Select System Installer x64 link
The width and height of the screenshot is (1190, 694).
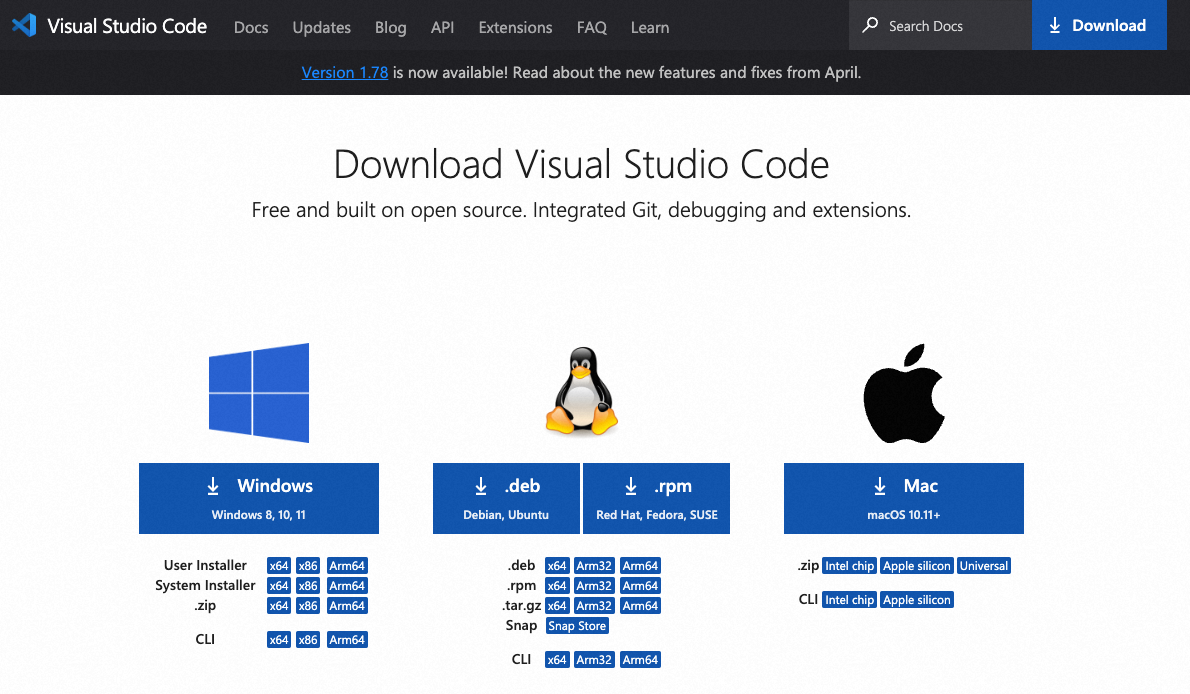tap(279, 585)
